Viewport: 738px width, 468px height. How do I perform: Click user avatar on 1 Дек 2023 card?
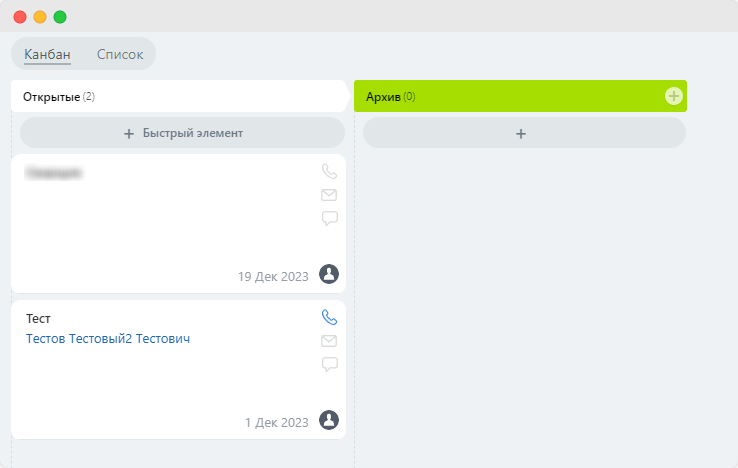329,420
